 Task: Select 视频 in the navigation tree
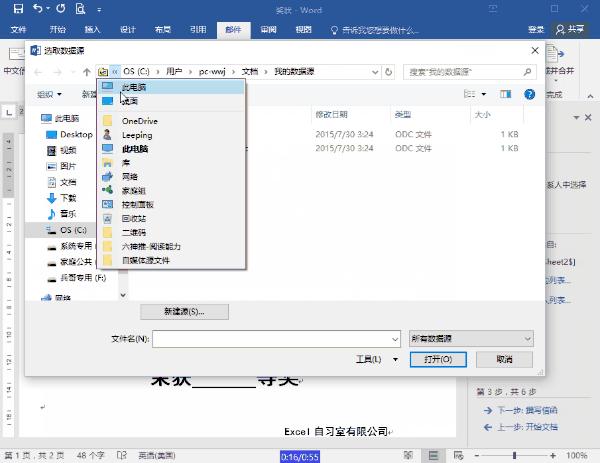point(61,150)
